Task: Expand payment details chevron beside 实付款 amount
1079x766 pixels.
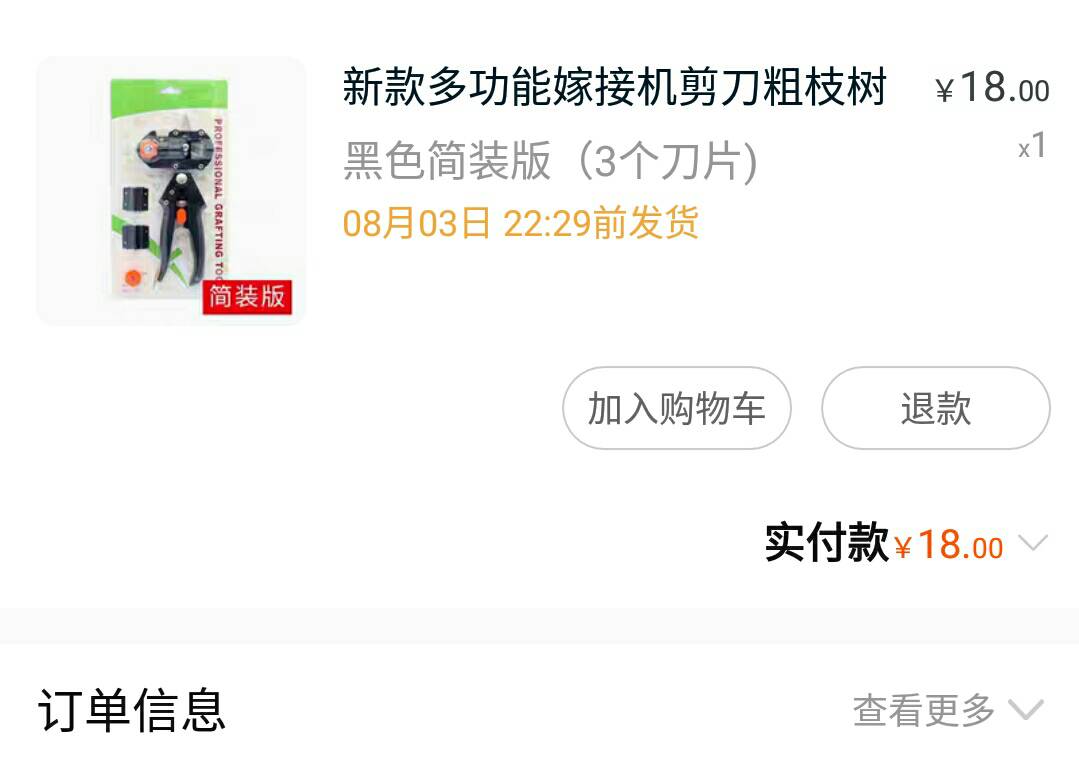Action: (1033, 542)
